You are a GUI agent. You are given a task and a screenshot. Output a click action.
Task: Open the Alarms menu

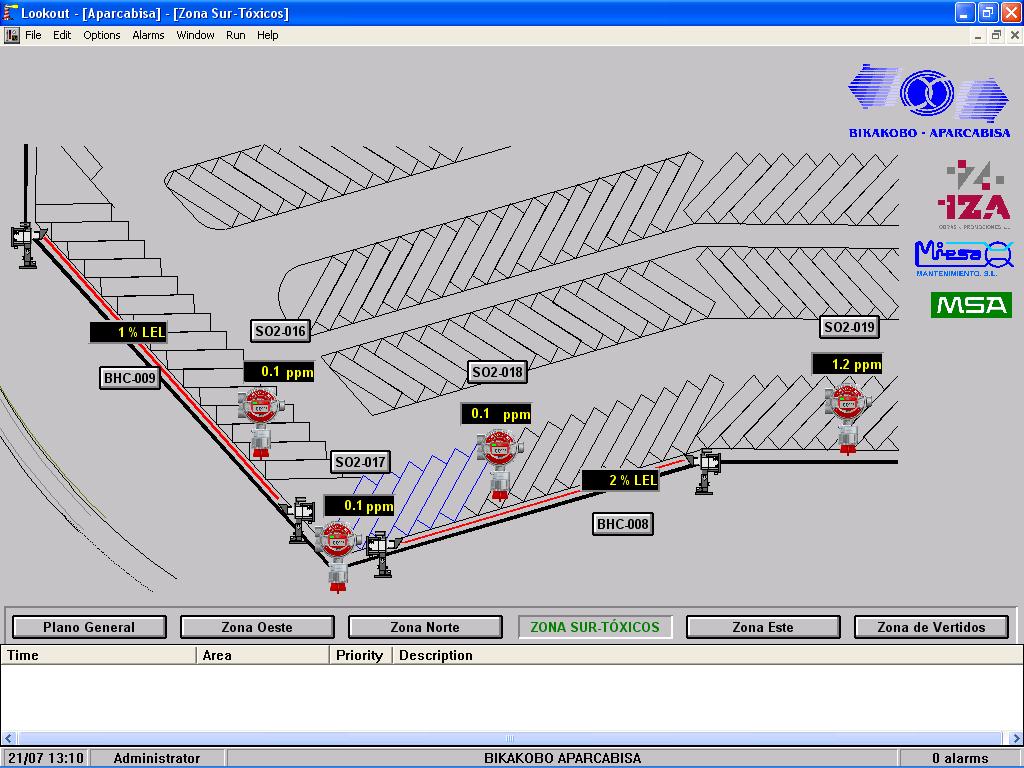click(148, 35)
